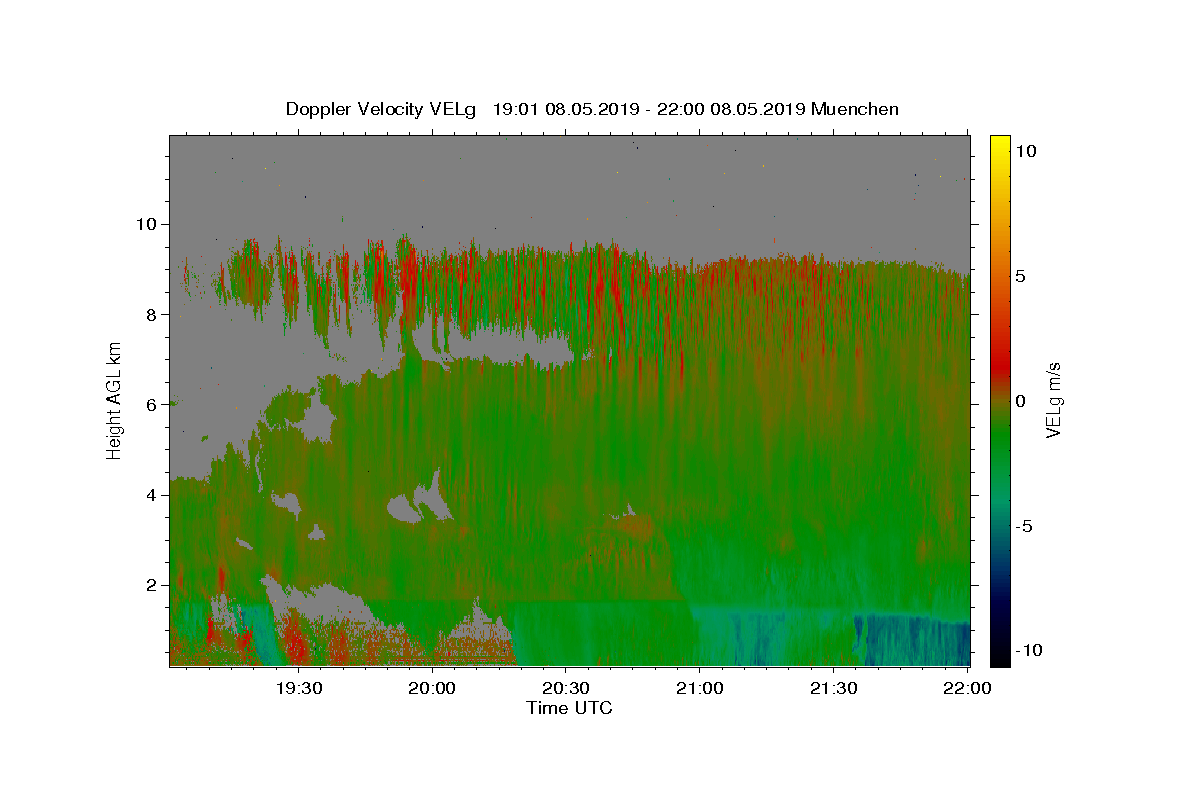This screenshot has width=1200, height=800.
Task: Click the plot title 'Doppler Velocity VELg'
Action: [x=382, y=109]
